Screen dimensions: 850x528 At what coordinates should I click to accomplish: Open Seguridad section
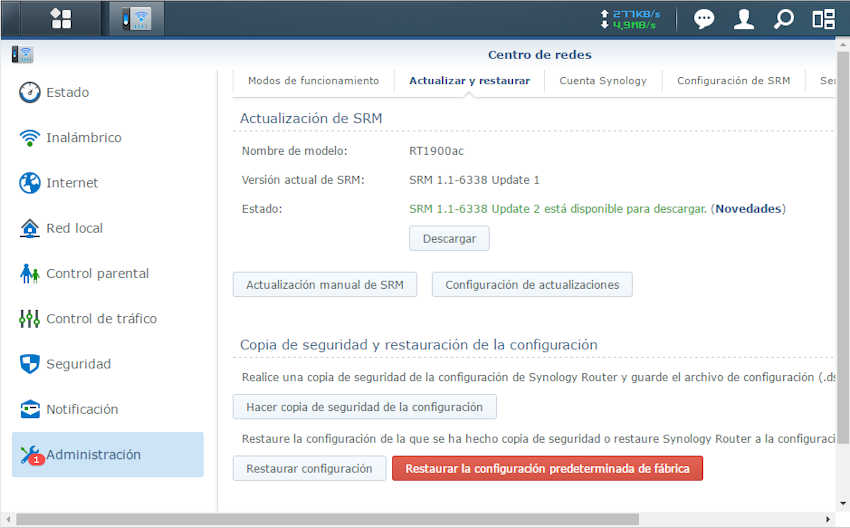[x=107, y=364]
